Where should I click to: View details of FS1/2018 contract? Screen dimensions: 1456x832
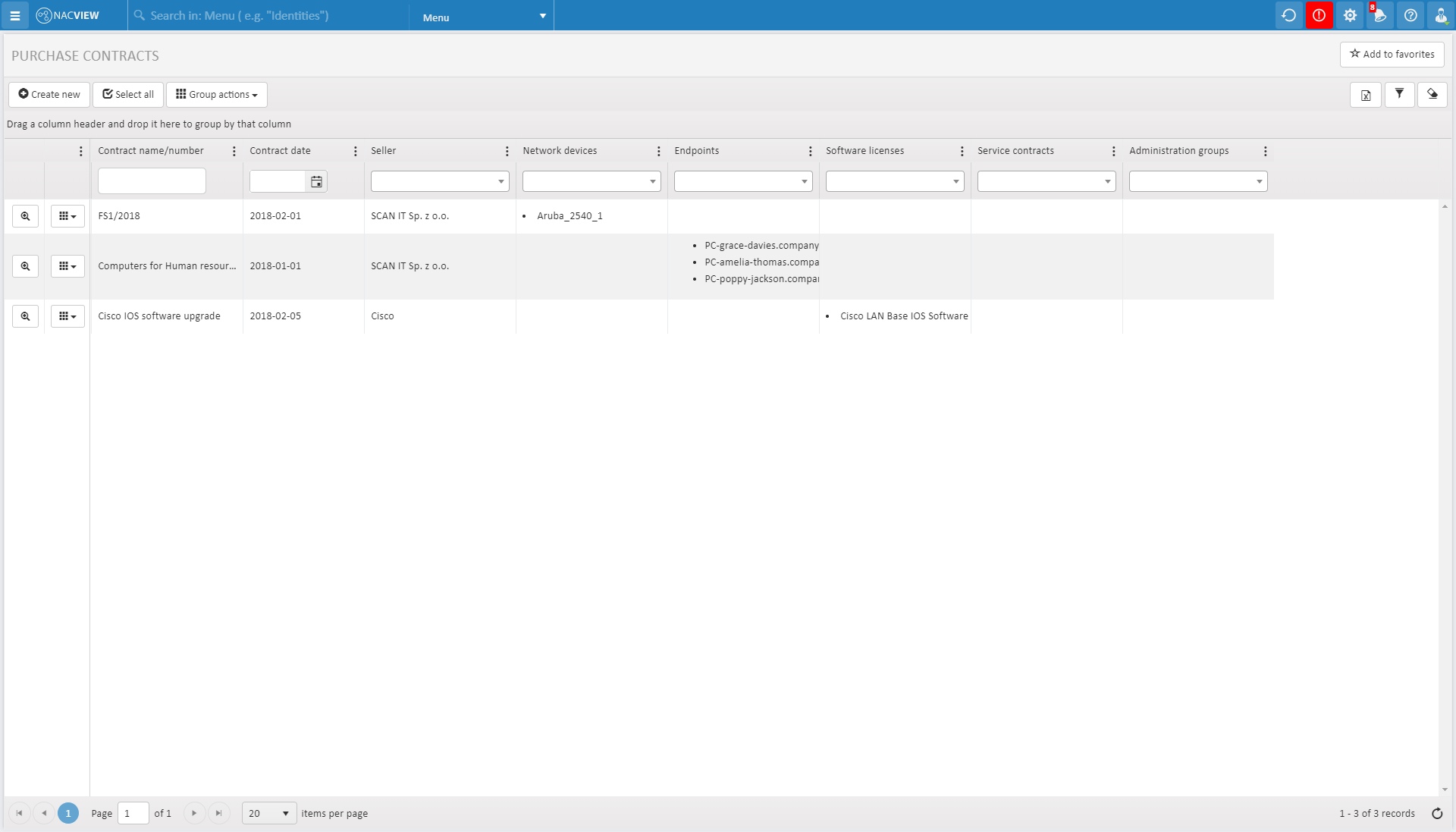click(x=25, y=216)
